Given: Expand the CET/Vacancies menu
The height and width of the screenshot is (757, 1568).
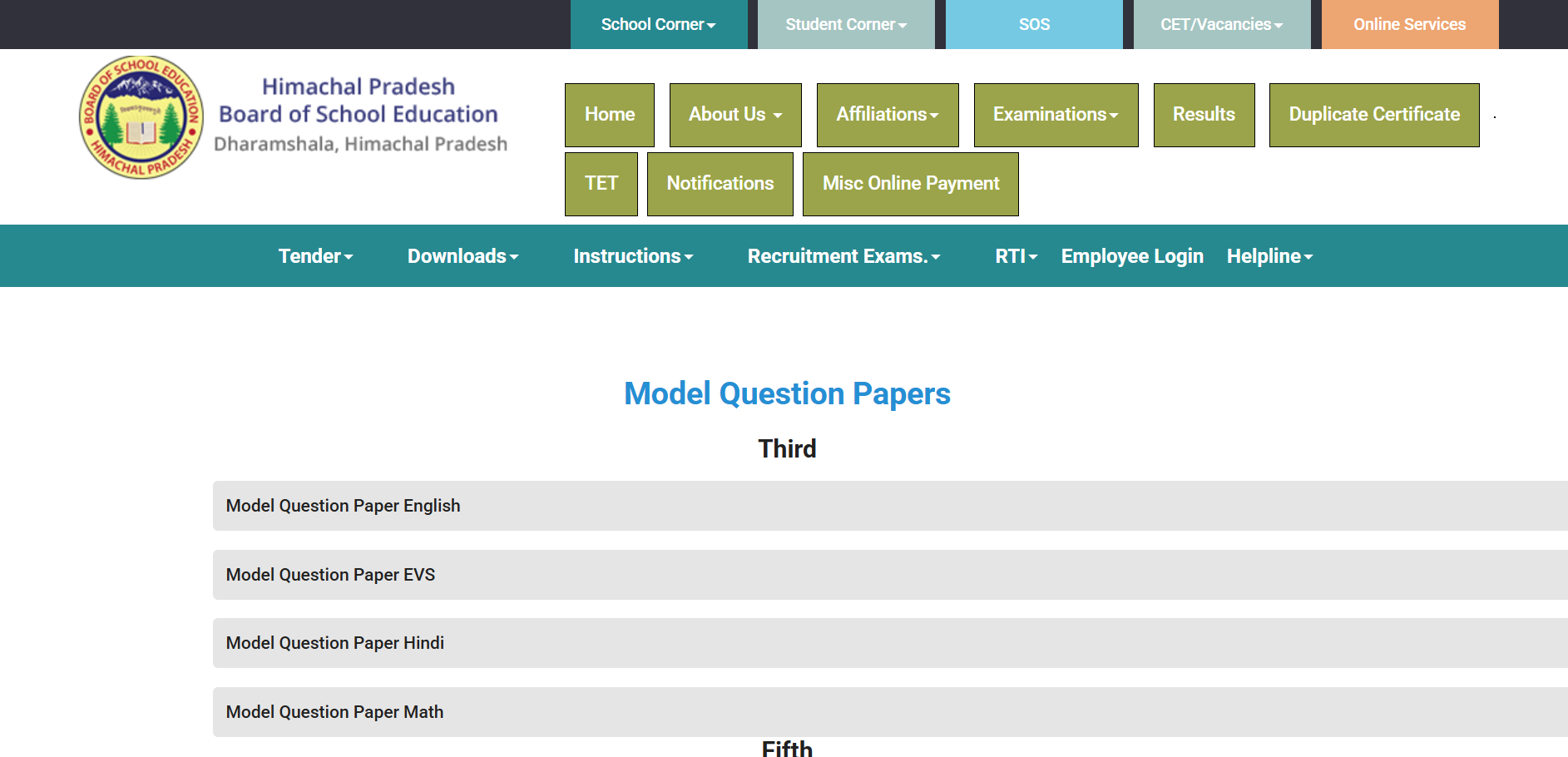Looking at the screenshot, I should coord(1222,24).
